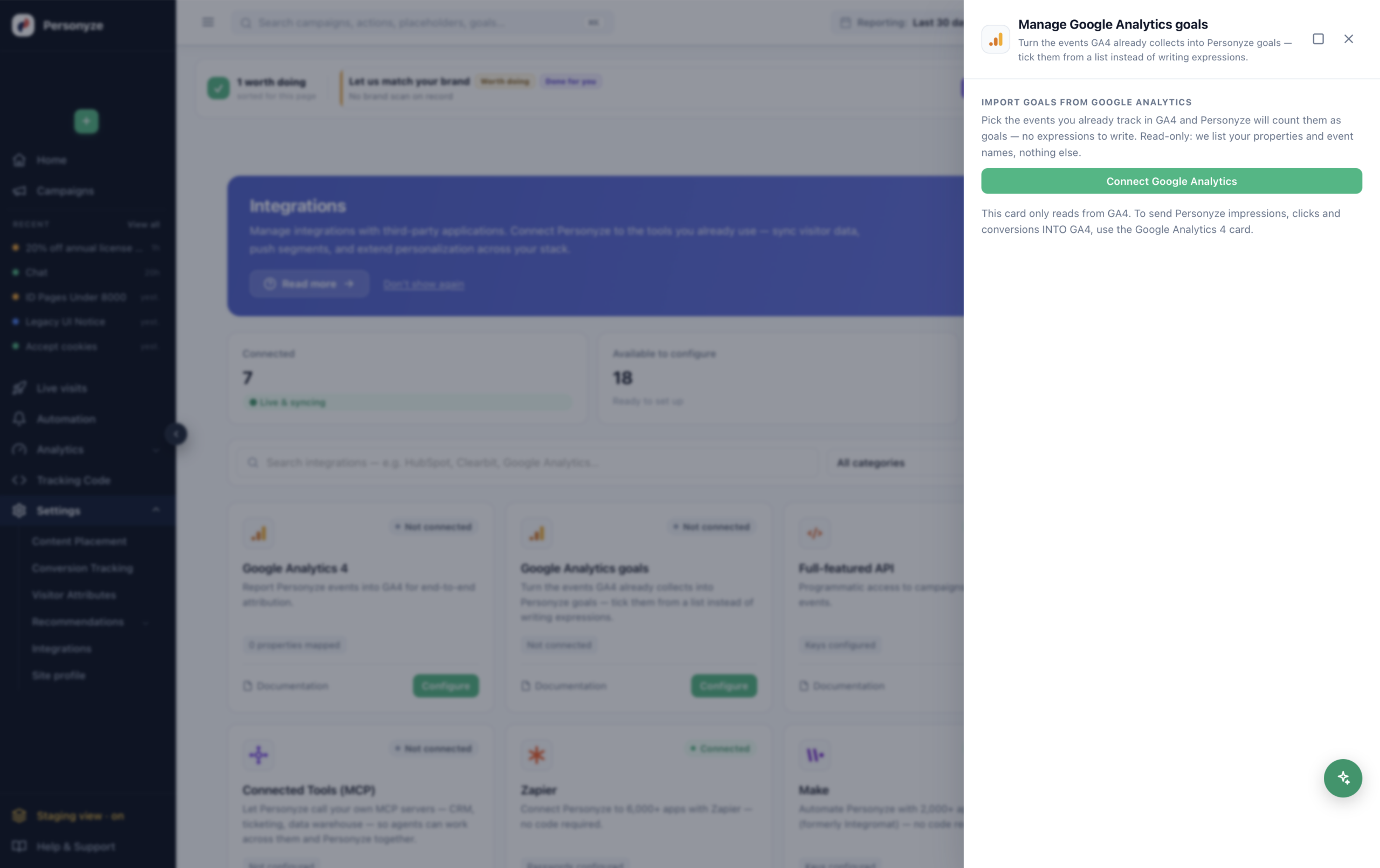Click Connect Google Analytics button
The image size is (1380, 868).
coord(1171,181)
